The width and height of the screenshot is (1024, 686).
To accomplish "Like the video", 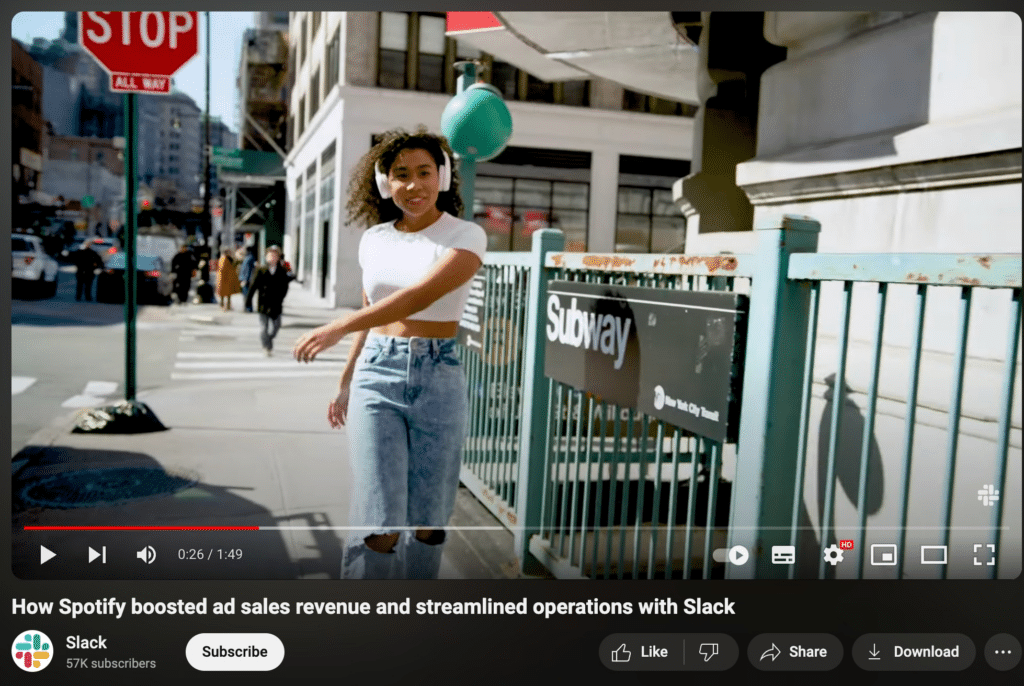I will point(641,652).
